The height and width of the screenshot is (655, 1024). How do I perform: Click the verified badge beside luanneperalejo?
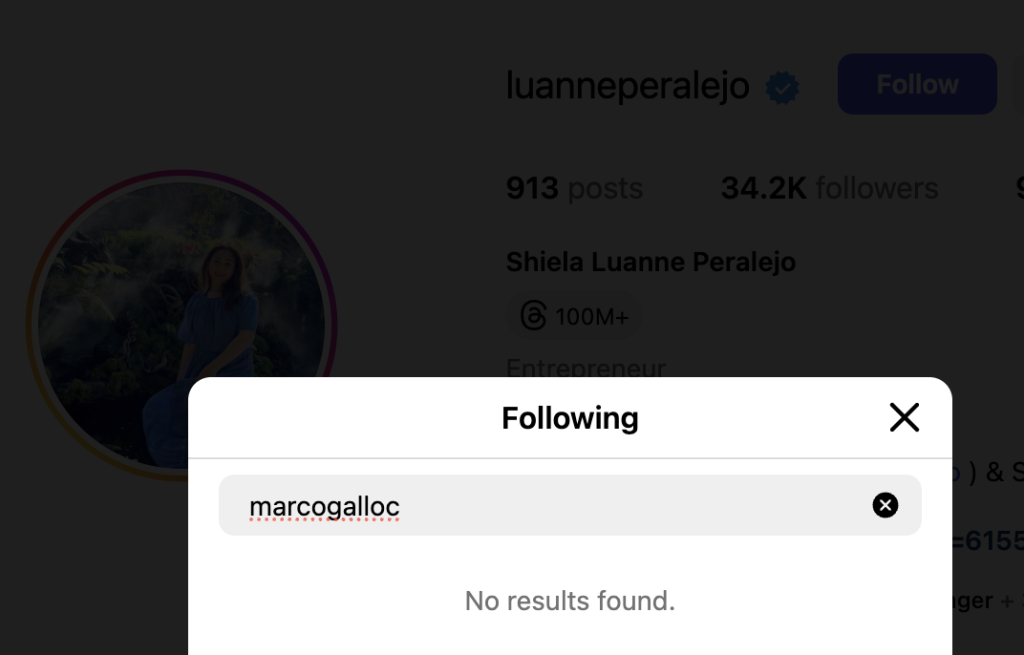782,88
